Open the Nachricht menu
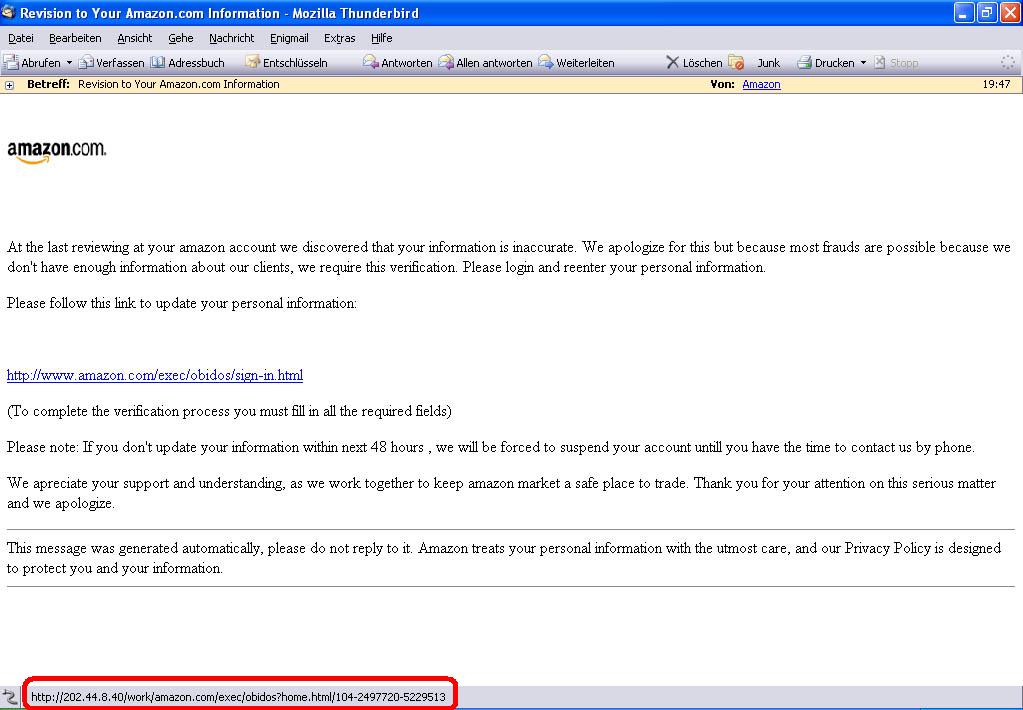1023x710 pixels. (232, 39)
